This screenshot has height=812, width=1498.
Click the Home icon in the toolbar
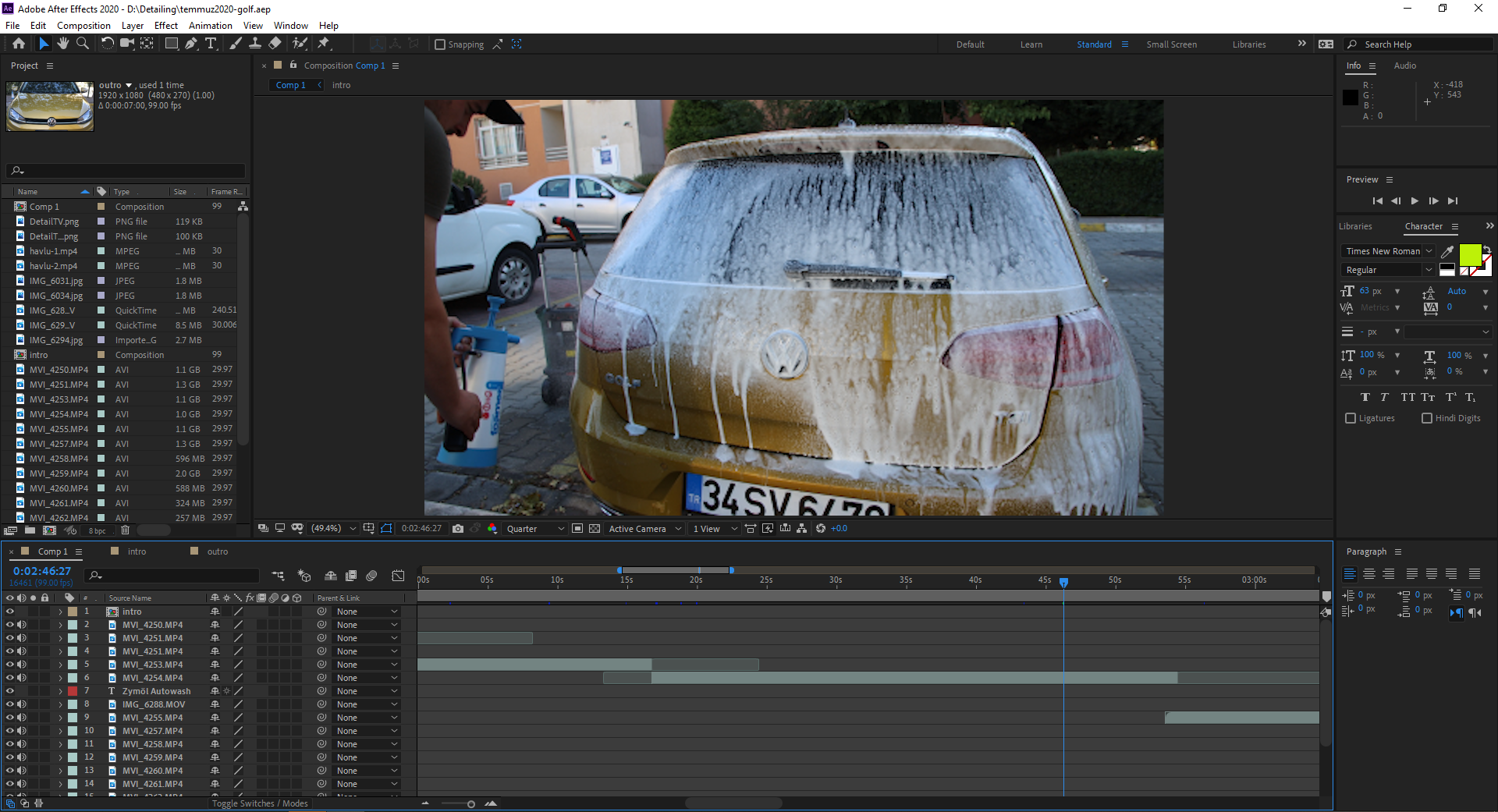(19, 44)
